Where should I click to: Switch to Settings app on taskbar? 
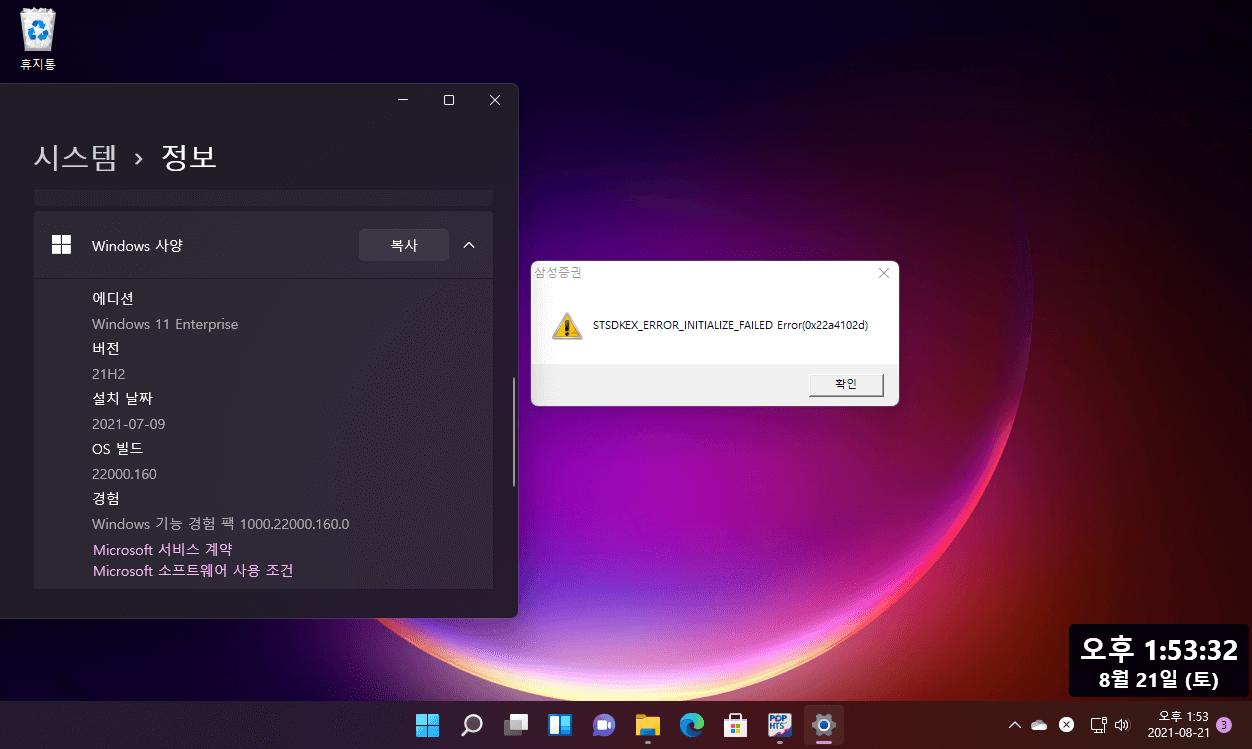click(x=824, y=725)
